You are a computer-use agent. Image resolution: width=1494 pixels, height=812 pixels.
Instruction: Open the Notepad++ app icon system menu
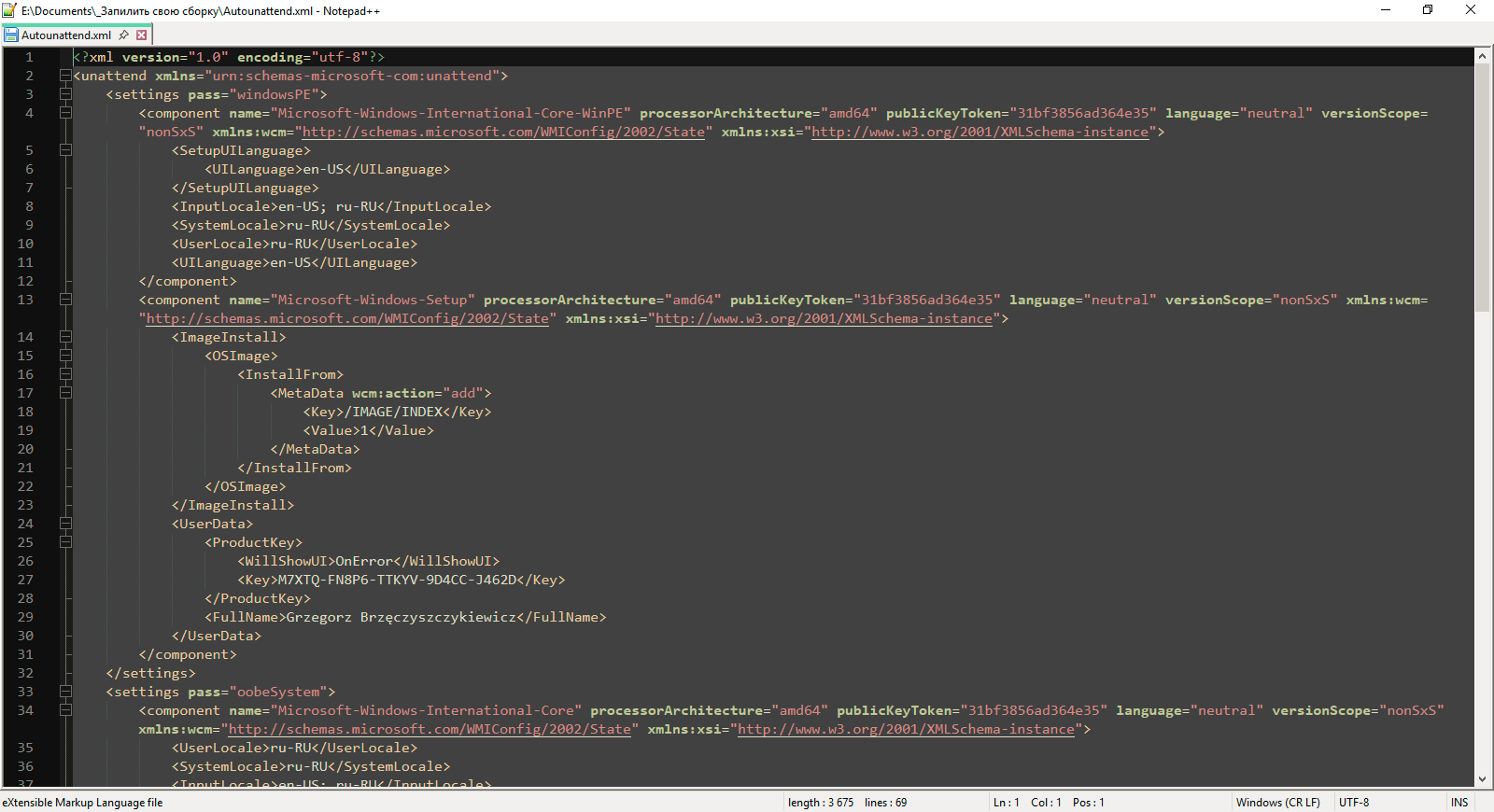(9, 10)
